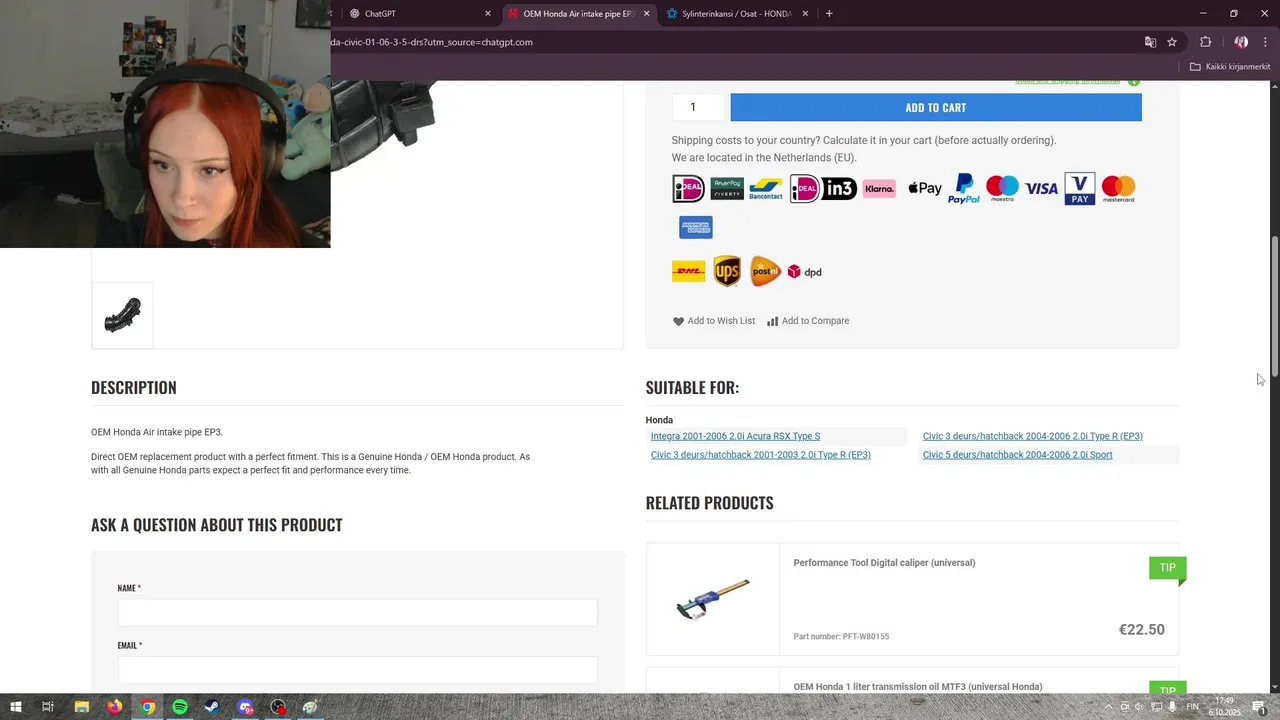The image size is (1280, 720).
Task: Open Steam from the taskbar
Action: pos(212,707)
